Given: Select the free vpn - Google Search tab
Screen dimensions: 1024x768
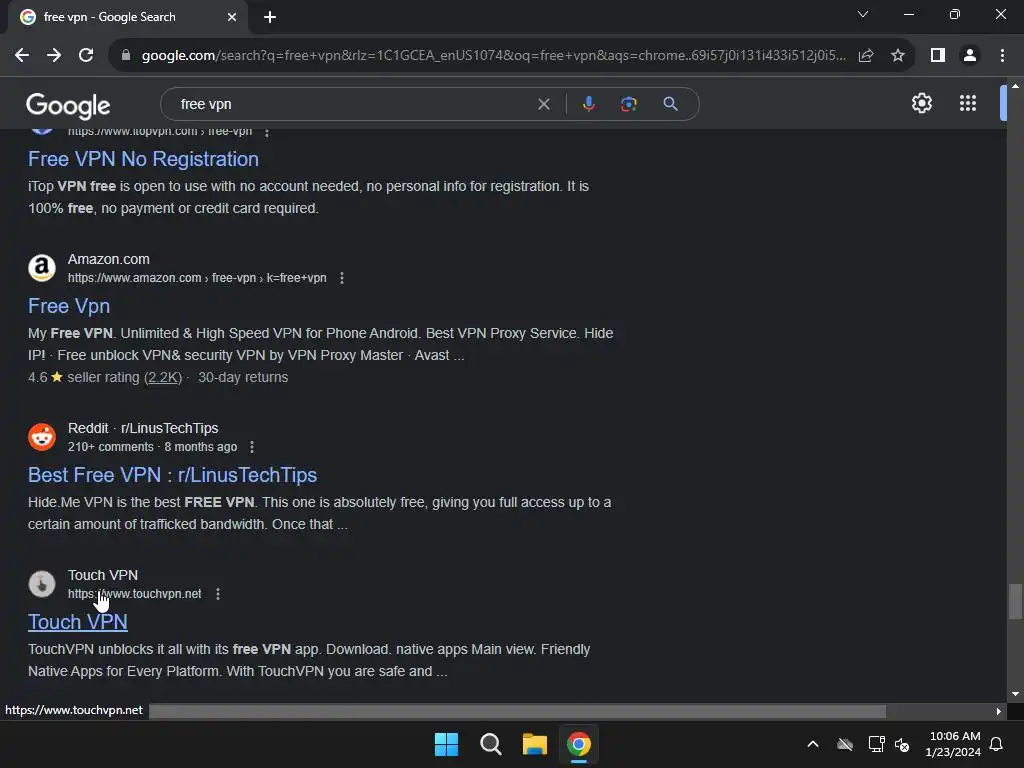Looking at the screenshot, I should pyautogui.click(x=128, y=18).
